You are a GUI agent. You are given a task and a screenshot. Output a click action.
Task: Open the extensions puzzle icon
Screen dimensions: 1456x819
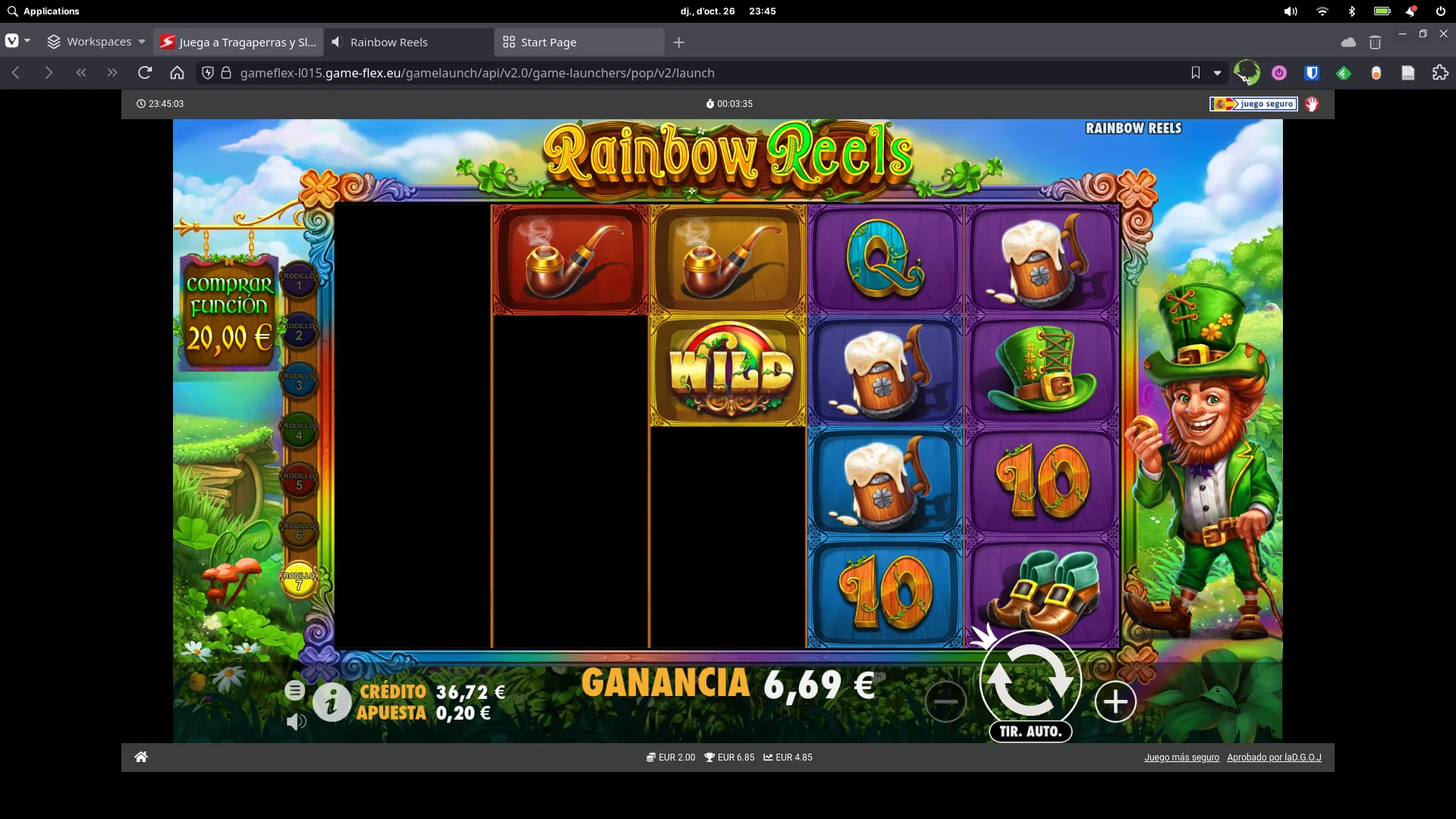click(1440, 73)
